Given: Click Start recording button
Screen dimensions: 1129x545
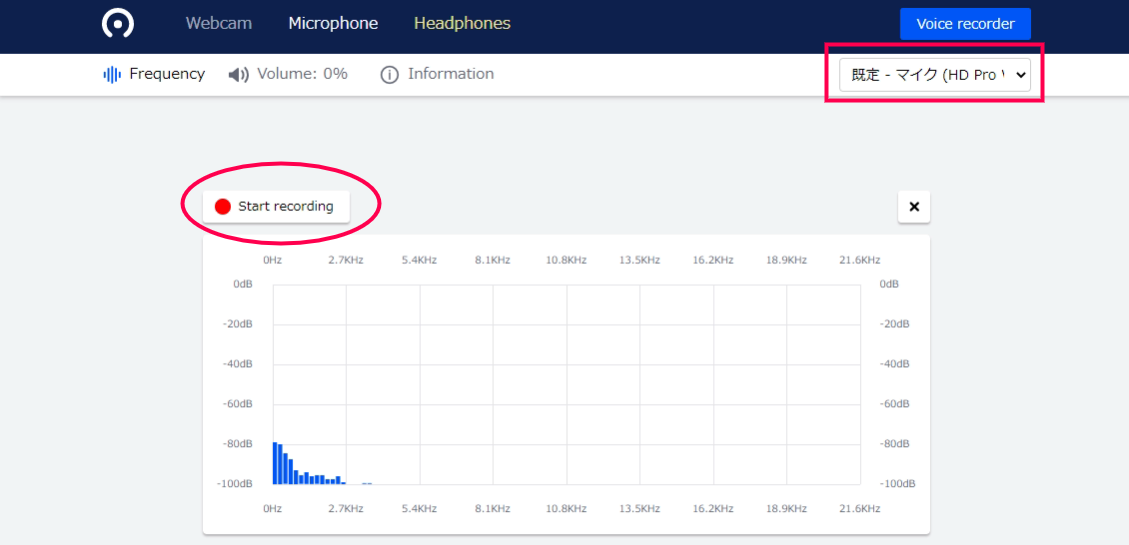Looking at the screenshot, I should point(276,207).
